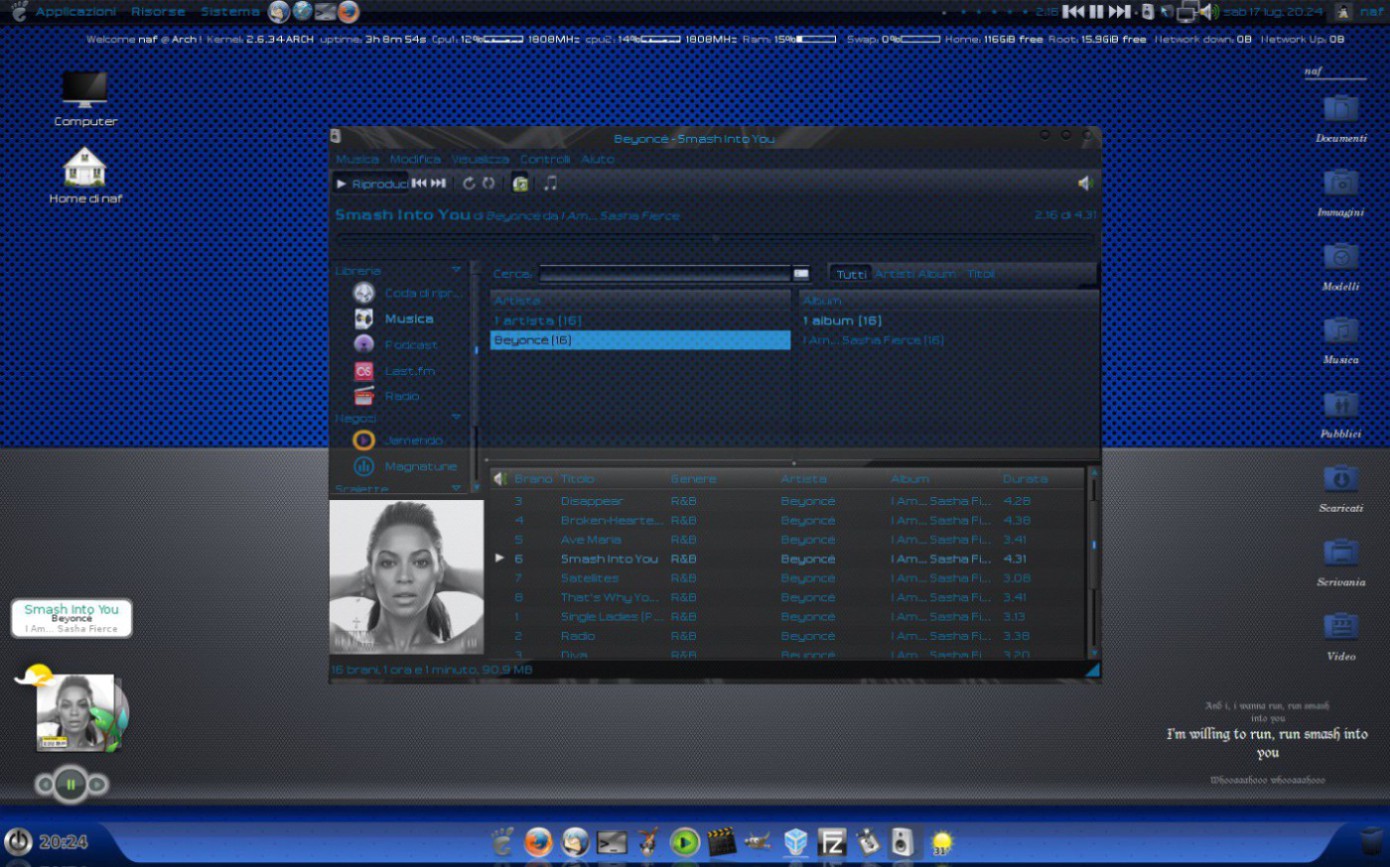This screenshot has width=1390, height=867.
Task: Click the Beyoncé album cover in Rhythmbox
Action: pos(407,577)
